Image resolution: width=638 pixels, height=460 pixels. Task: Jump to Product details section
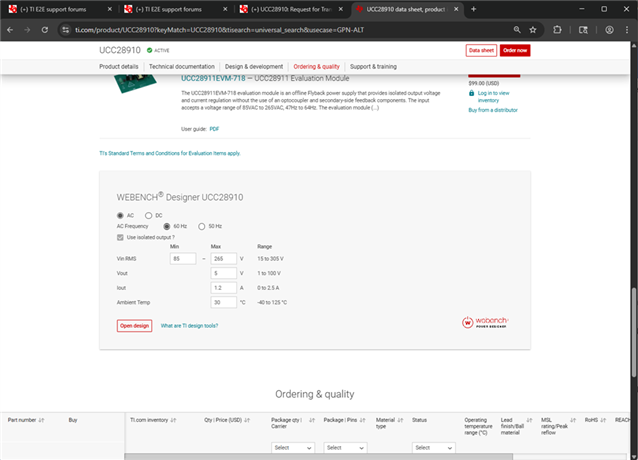click(118, 66)
